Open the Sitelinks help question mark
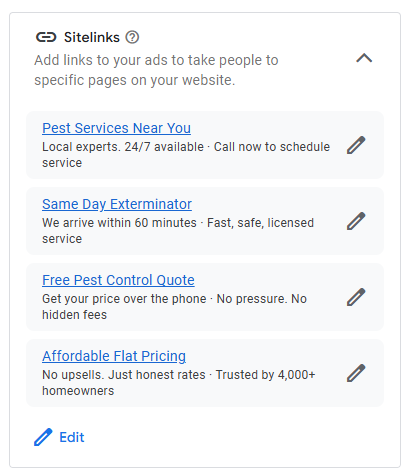The height and width of the screenshot is (469, 416). click(x=132, y=37)
